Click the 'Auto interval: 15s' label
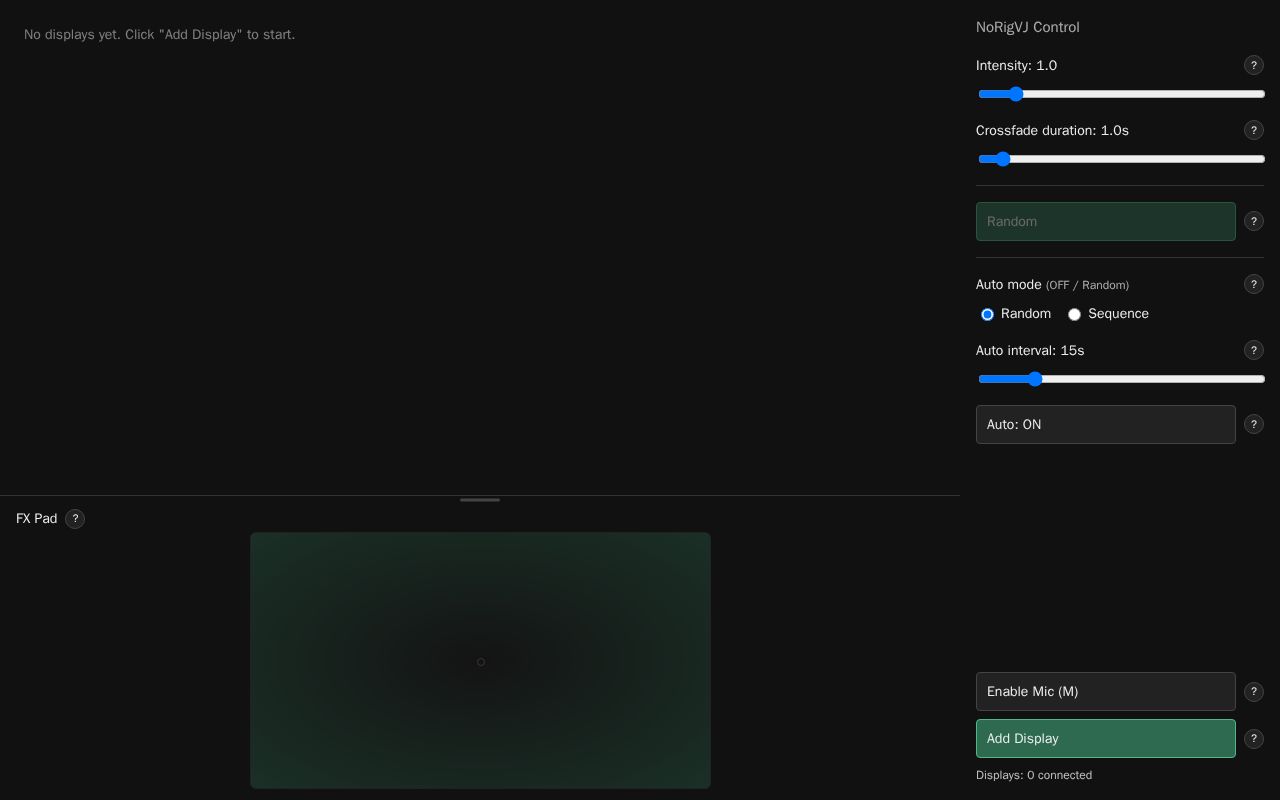 [1030, 350]
